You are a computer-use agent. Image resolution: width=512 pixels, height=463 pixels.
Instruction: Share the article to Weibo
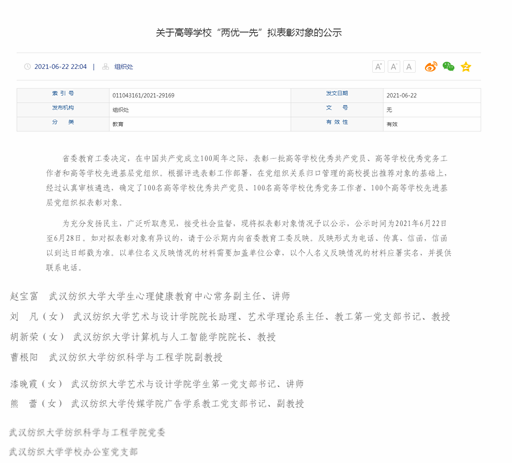coord(431,67)
